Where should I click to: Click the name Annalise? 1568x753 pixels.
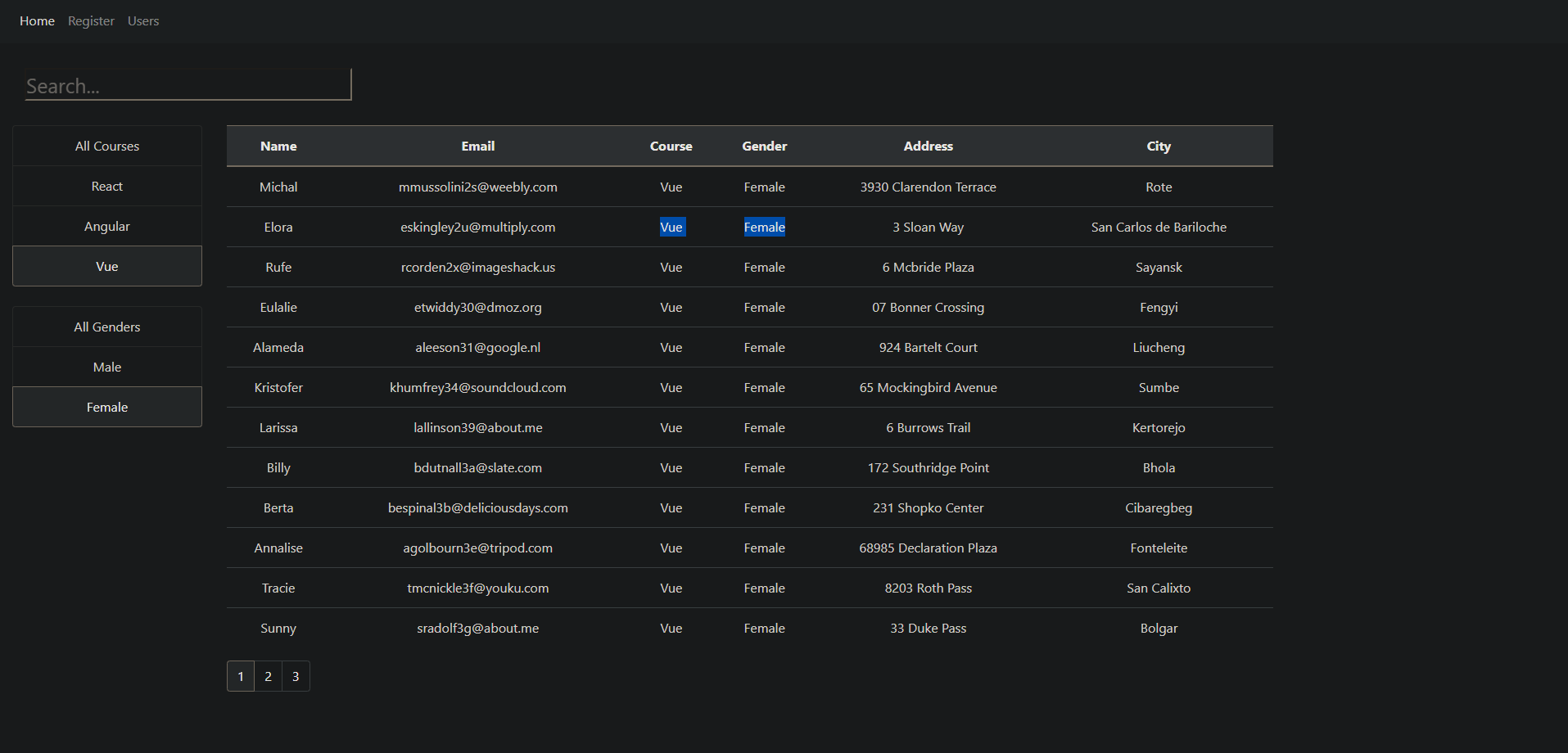278,548
